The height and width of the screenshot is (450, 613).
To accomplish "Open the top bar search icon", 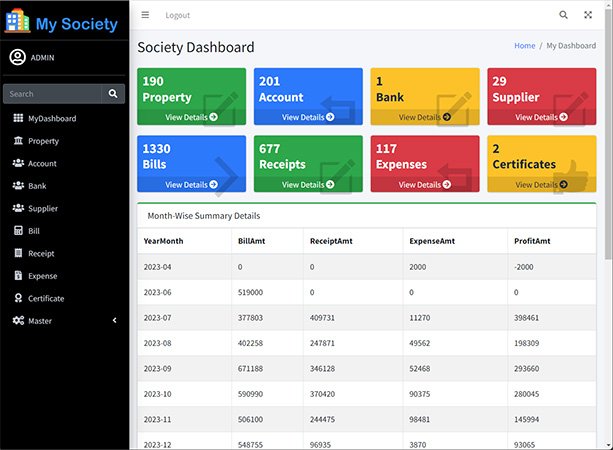I will (x=563, y=15).
